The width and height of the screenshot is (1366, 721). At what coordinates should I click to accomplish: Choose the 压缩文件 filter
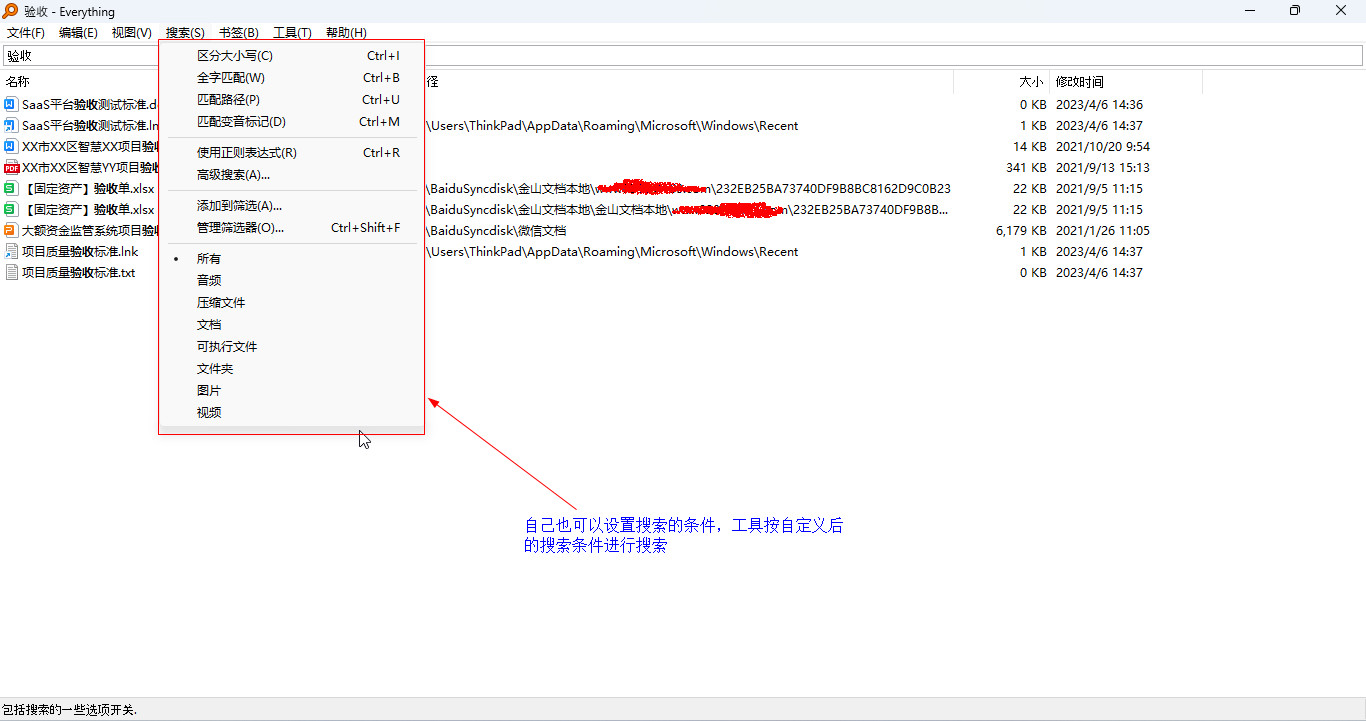291,303
